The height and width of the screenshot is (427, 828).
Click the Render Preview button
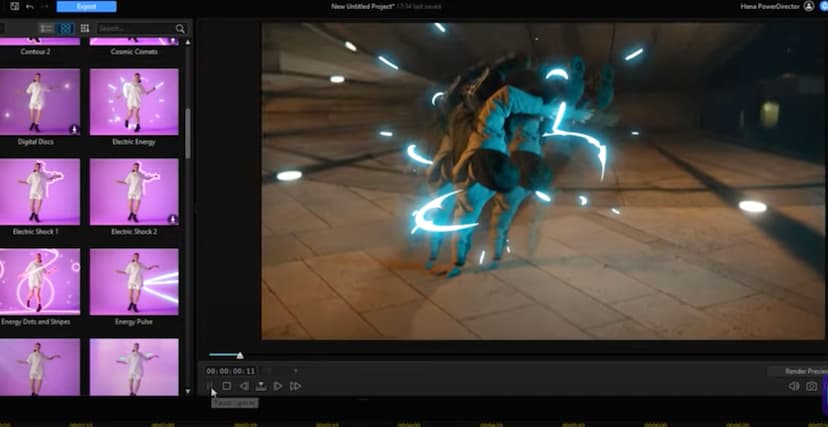(798, 372)
